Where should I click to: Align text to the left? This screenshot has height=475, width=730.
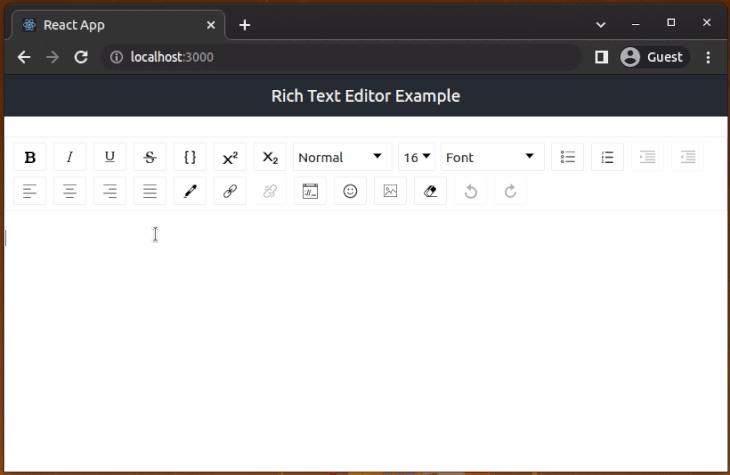click(30, 191)
